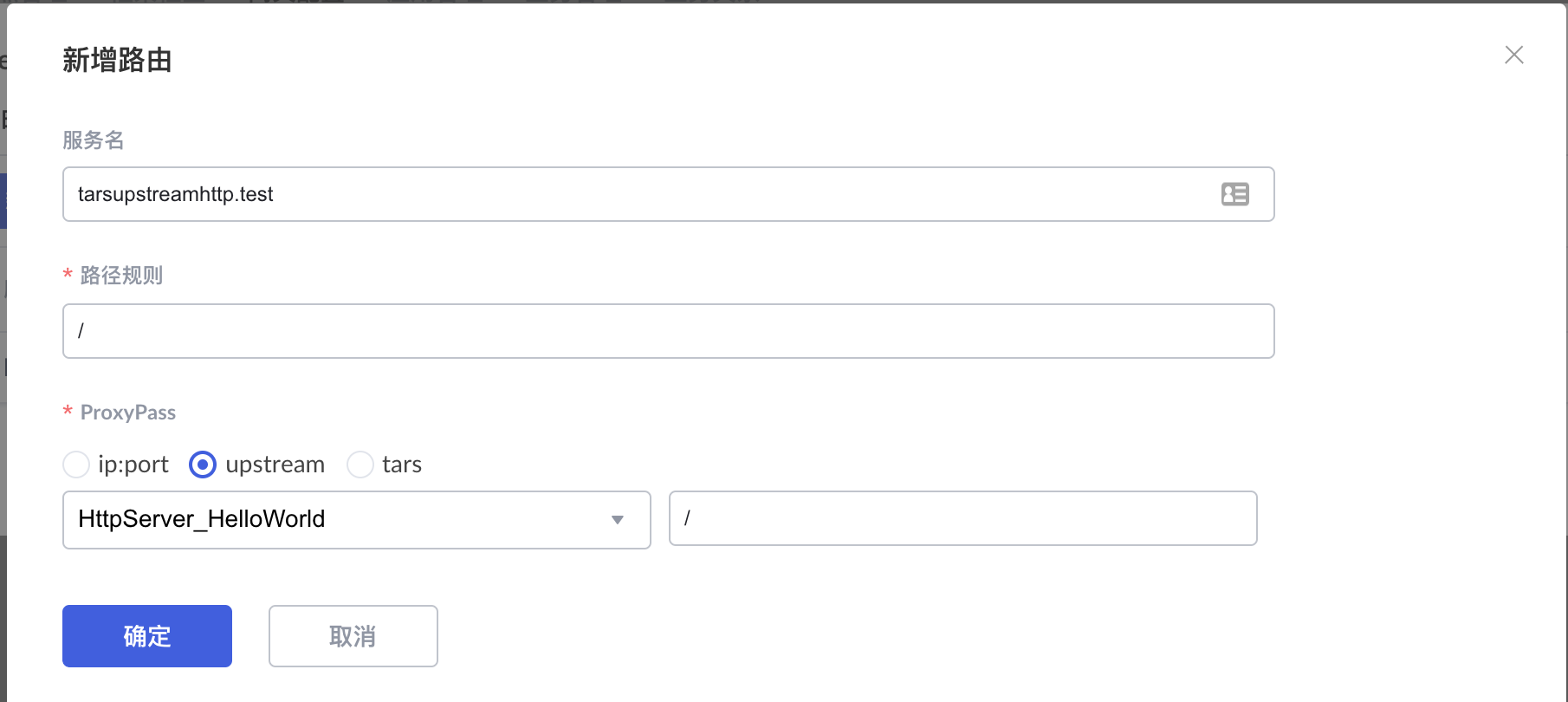Switch ProxyPass to the tars option
Viewport: 1568px width, 702px height.
click(360, 465)
